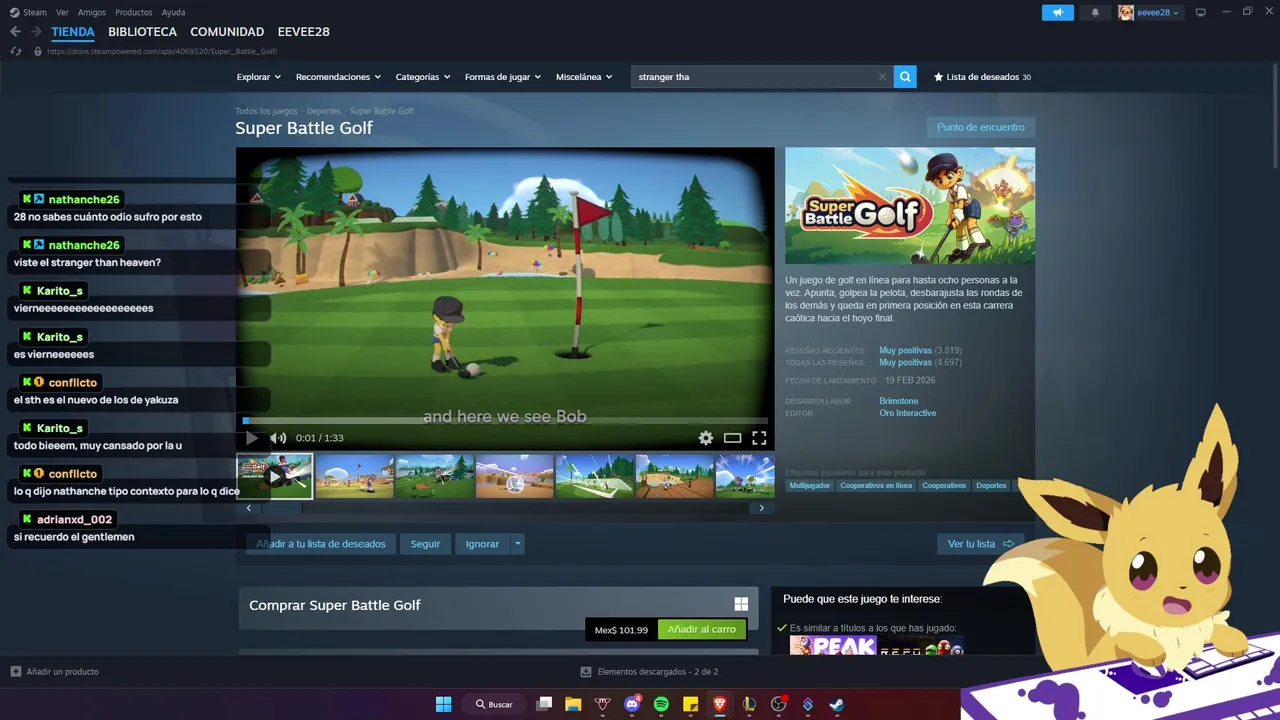Open Punto de encuentro
The height and width of the screenshot is (720, 1280).
(x=980, y=127)
